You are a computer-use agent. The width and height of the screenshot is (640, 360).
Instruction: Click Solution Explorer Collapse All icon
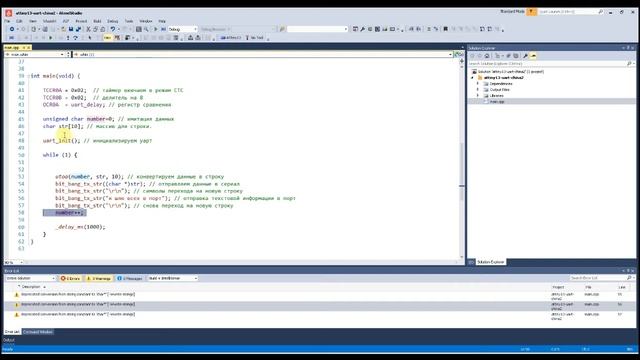click(509, 56)
